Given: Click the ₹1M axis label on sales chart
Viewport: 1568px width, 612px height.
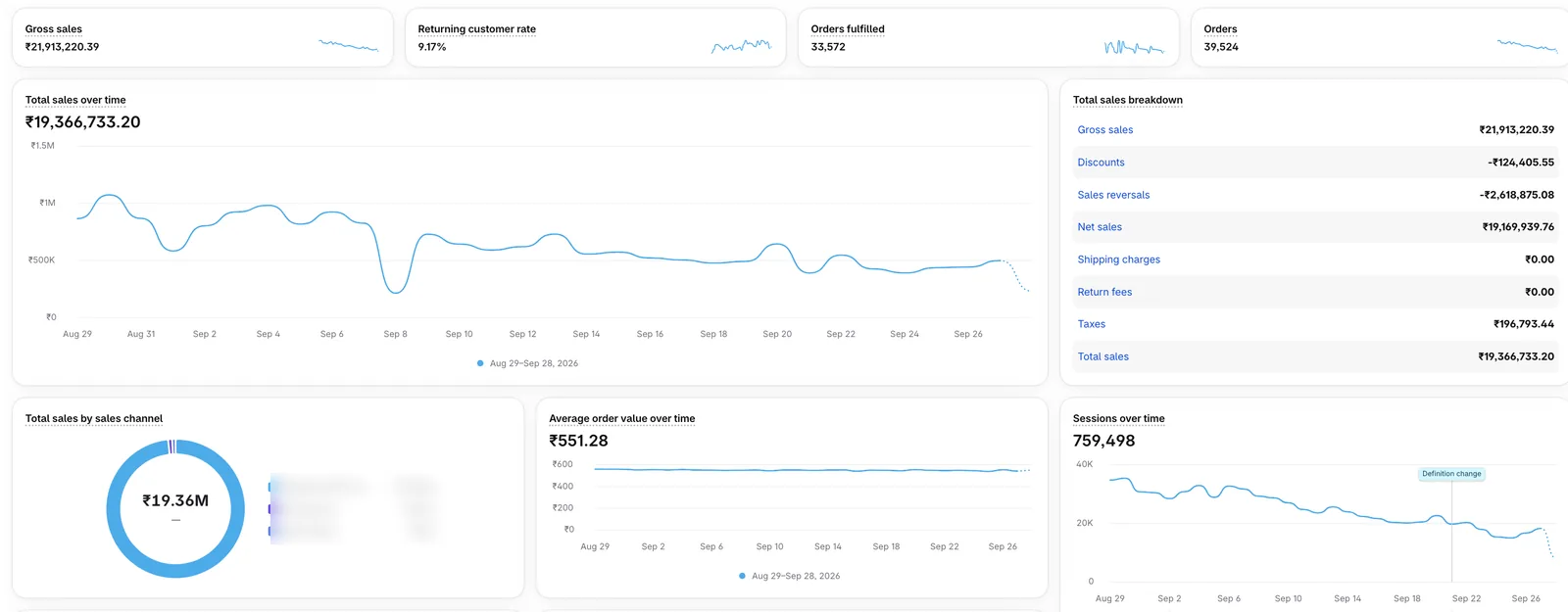Looking at the screenshot, I should coord(47,203).
